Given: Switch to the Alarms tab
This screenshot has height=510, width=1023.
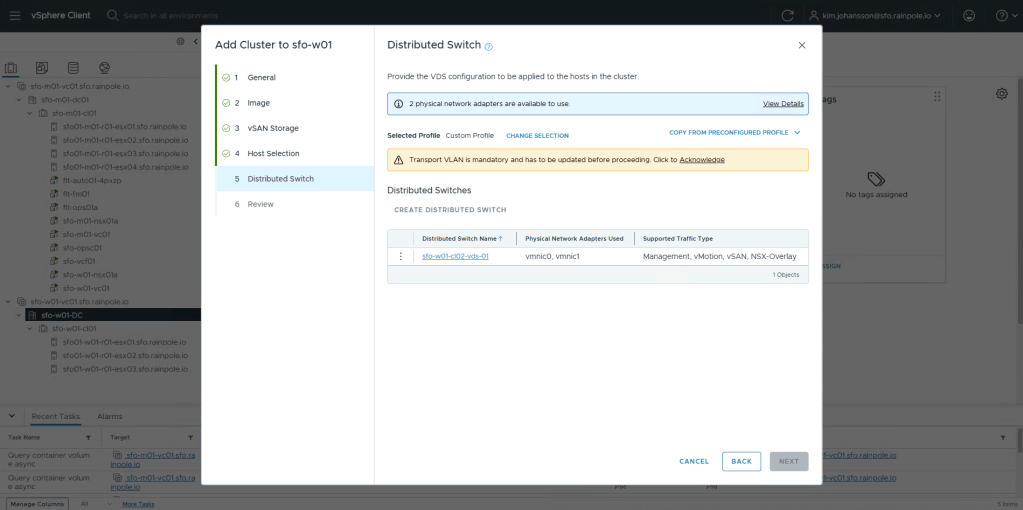Looking at the screenshot, I should pyautogui.click(x=109, y=416).
